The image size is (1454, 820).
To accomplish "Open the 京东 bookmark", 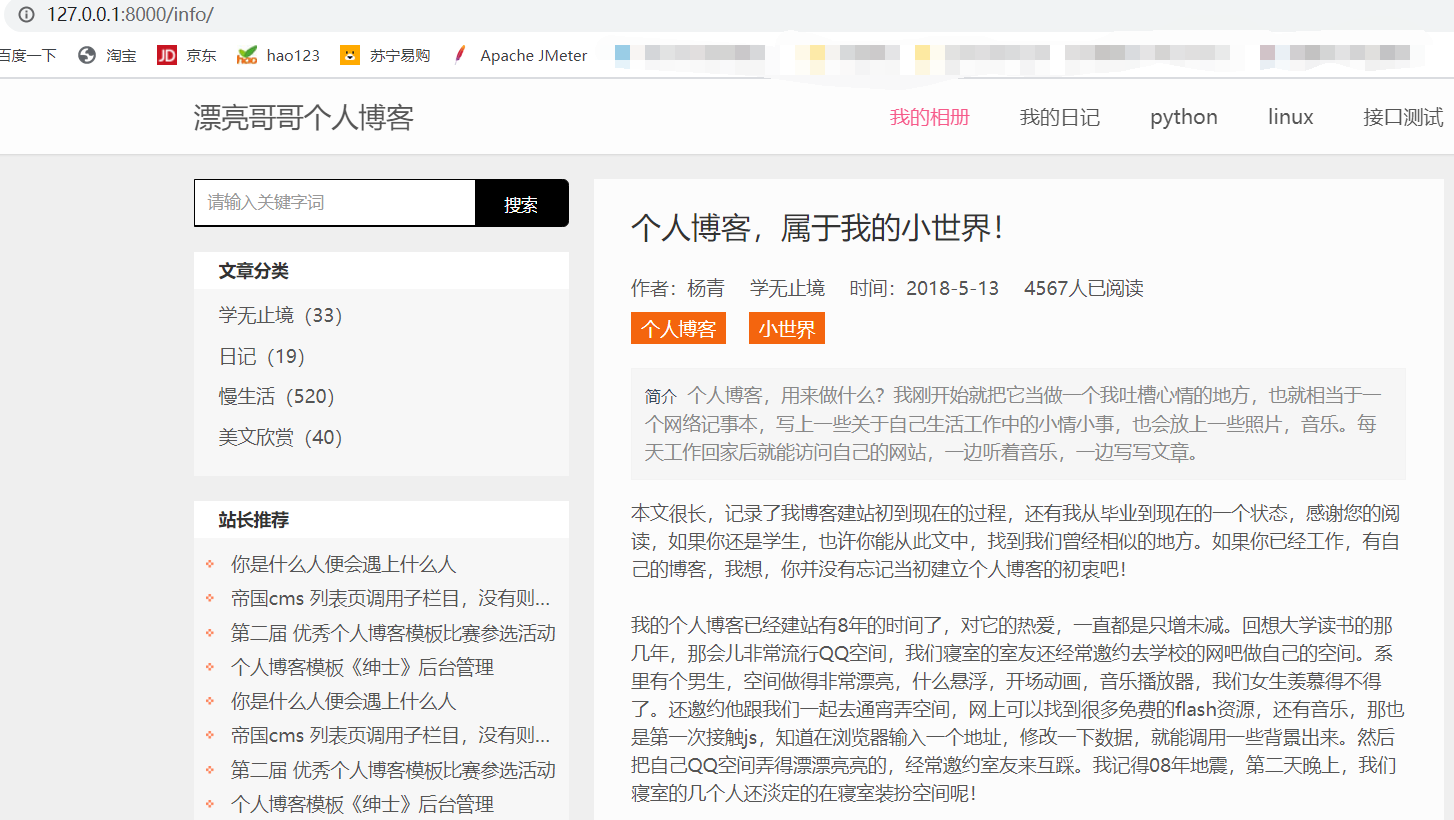I will pyautogui.click(x=187, y=56).
